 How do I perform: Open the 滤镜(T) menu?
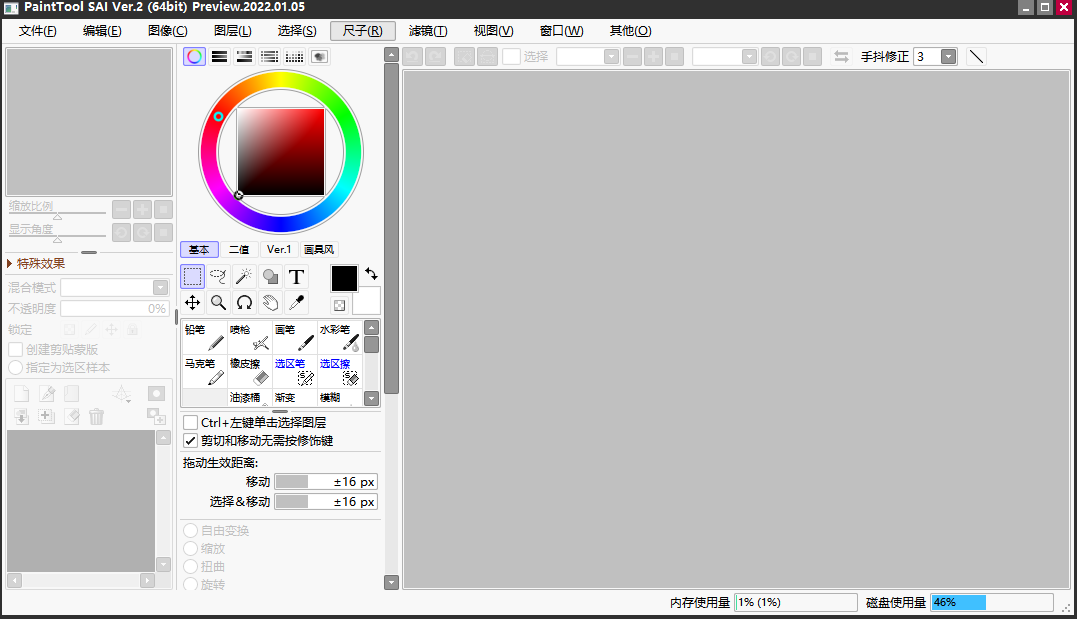click(427, 31)
